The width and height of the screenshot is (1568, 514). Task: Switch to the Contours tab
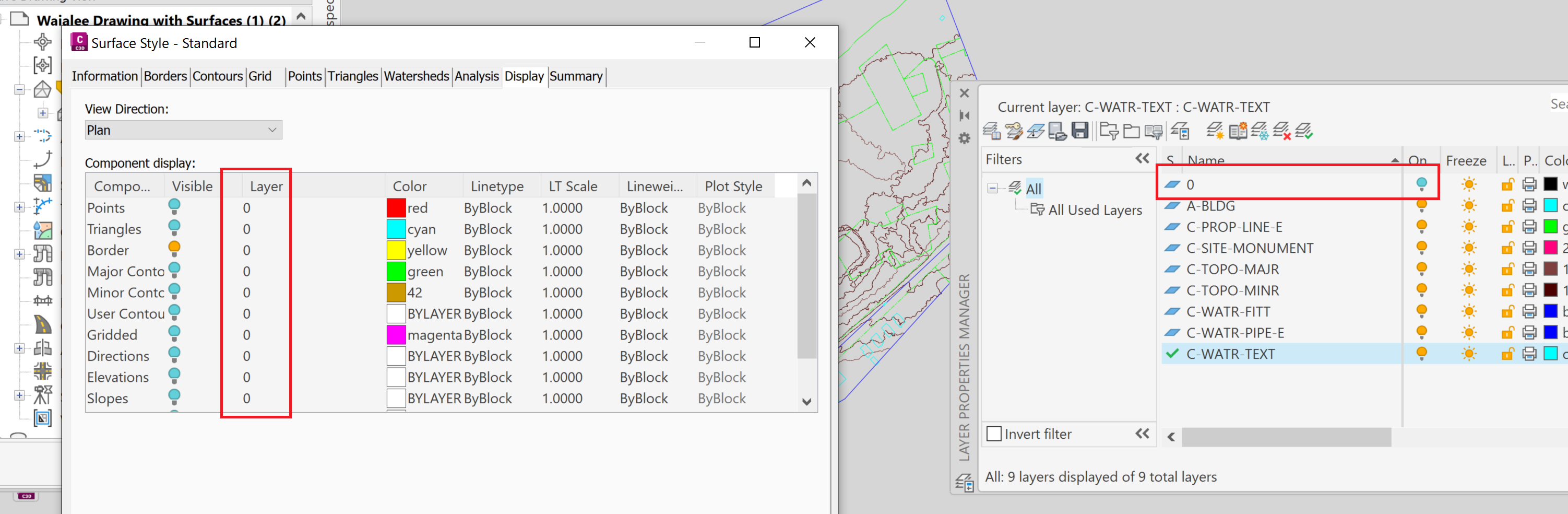[217, 76]
